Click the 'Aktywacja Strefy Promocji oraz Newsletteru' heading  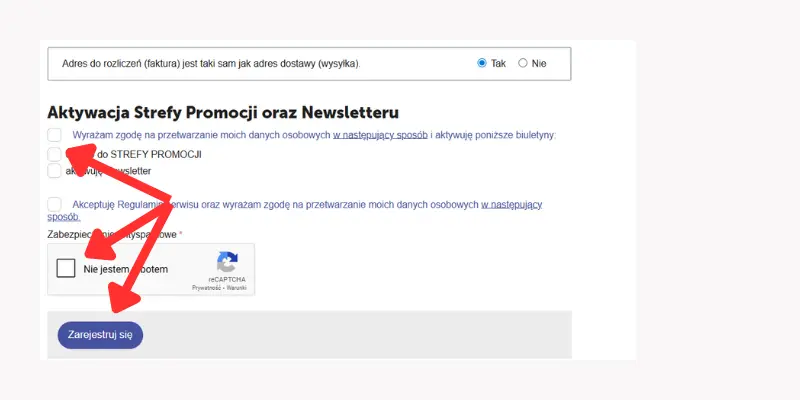(223, 112)
